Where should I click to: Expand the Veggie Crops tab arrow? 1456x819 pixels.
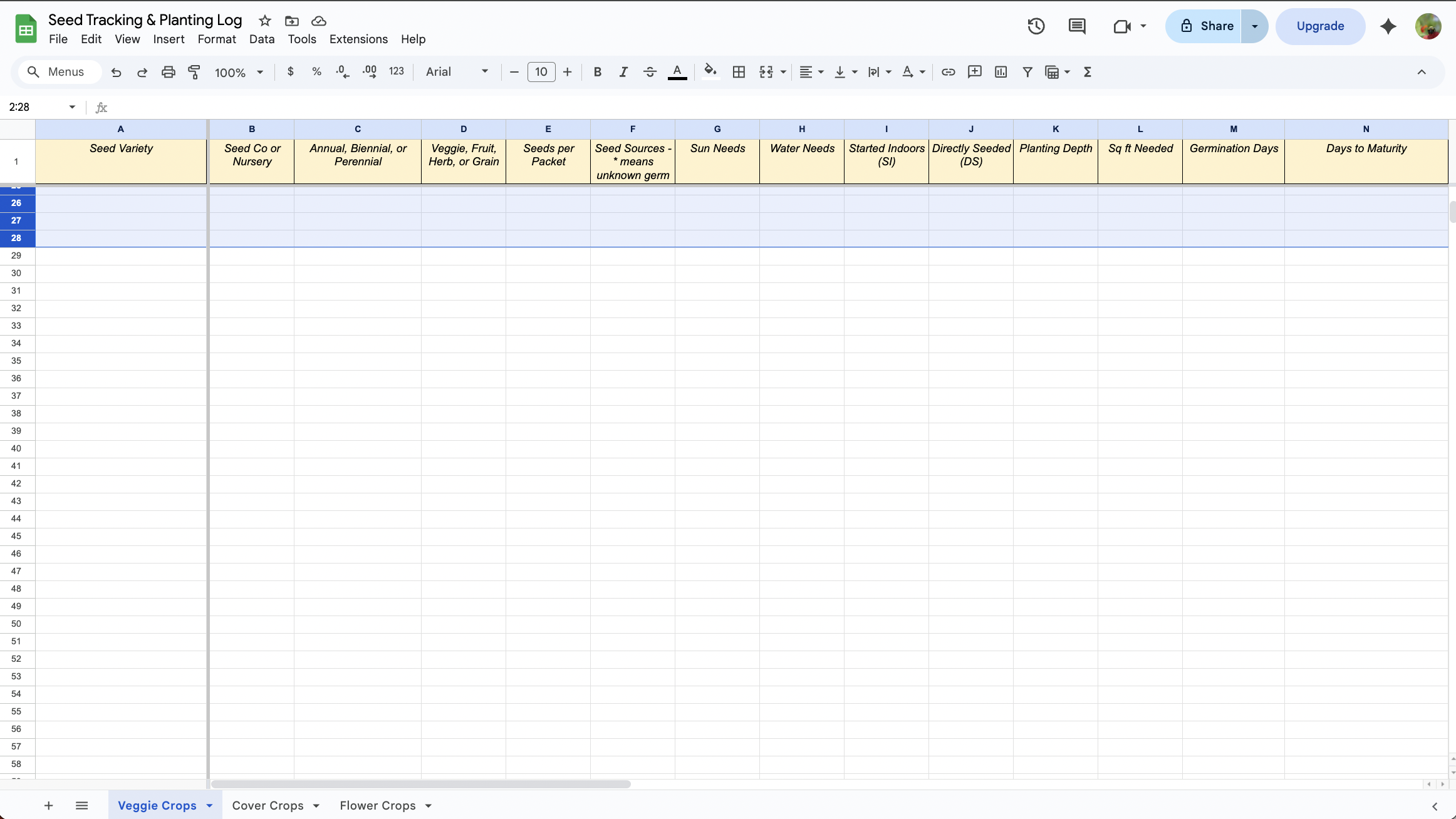click(x=210, y=806)
